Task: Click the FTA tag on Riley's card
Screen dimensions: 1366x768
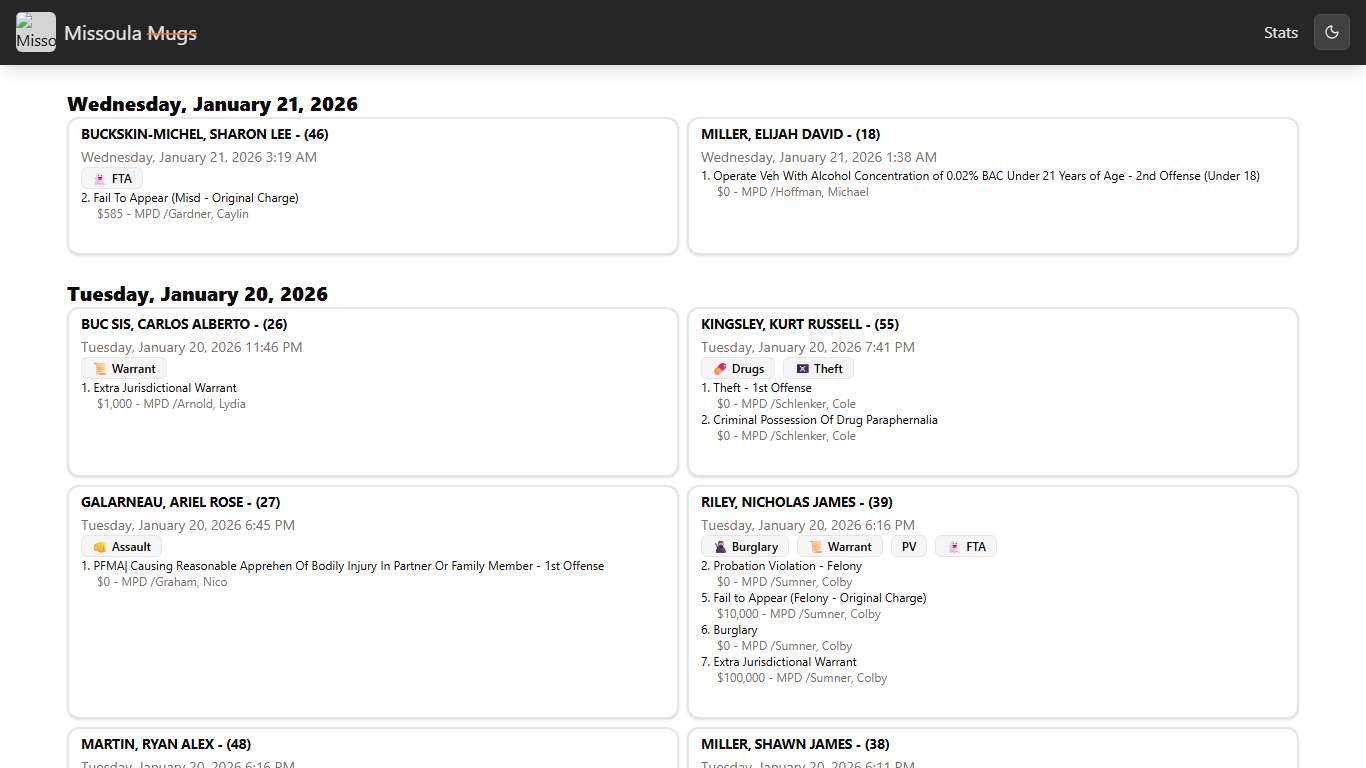Action: click(x=966, y=547)
